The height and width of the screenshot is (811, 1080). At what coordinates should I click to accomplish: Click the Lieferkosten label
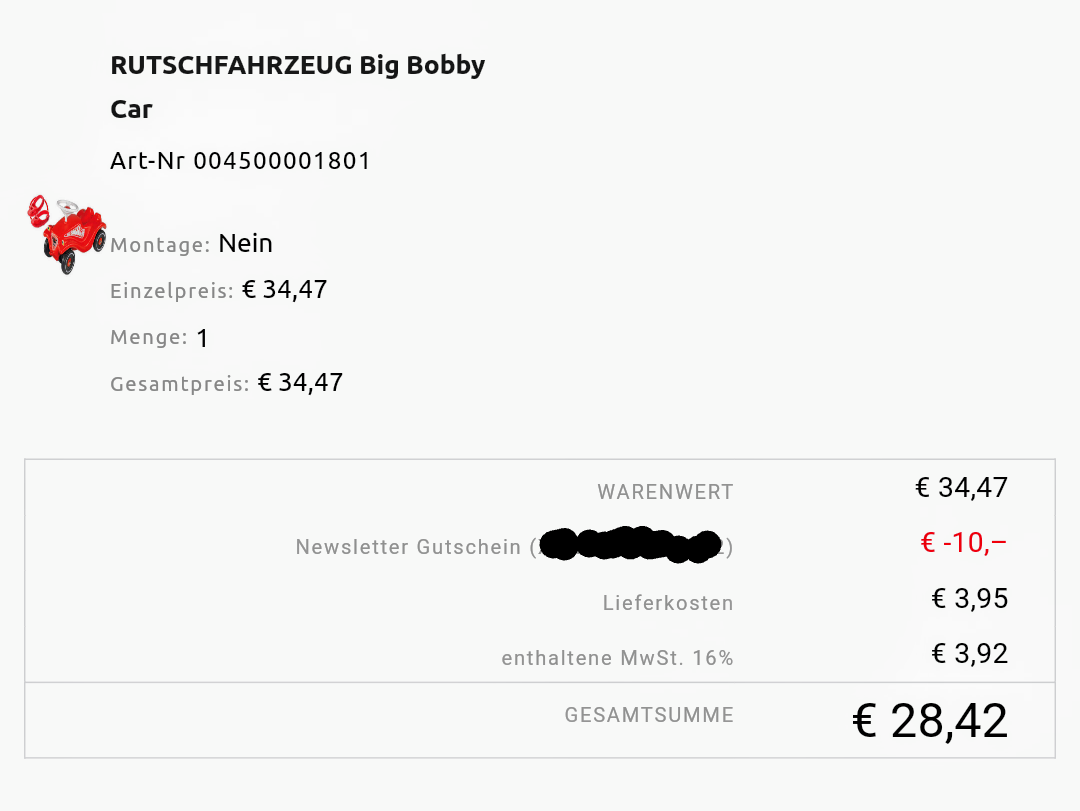pyautogui.click(x=668, y=603)
